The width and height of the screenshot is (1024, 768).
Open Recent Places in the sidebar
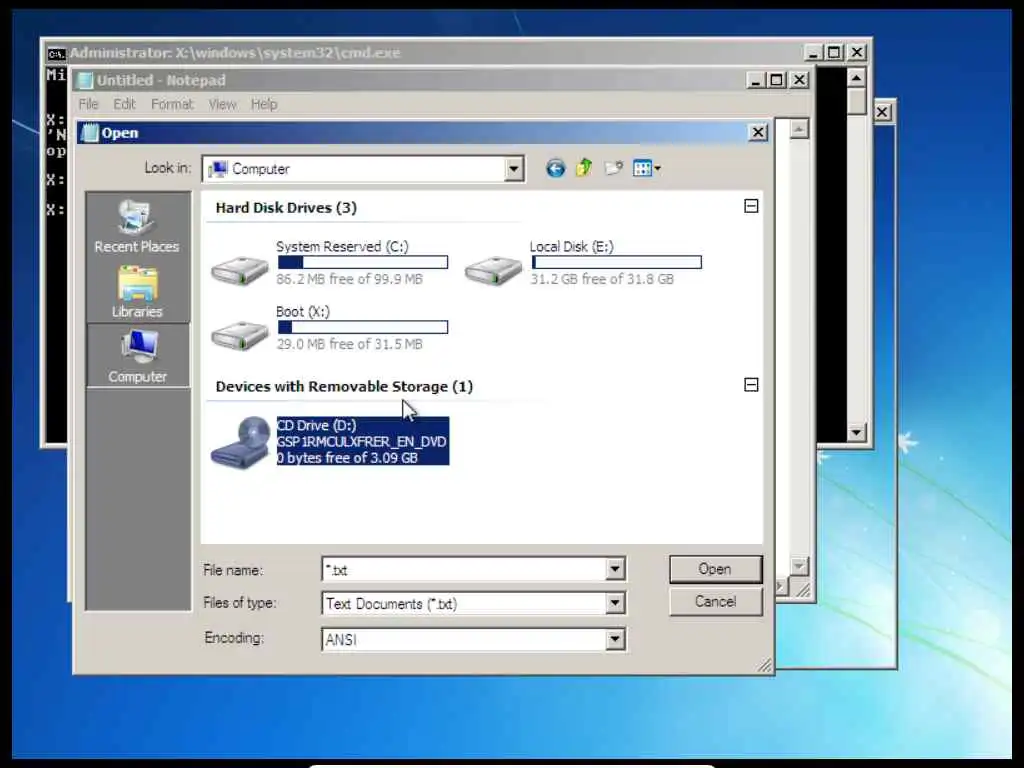pos(137,226)
